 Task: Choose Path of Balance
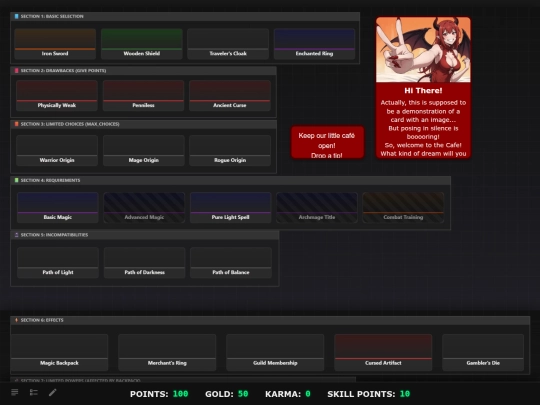(x=231, y=262)
